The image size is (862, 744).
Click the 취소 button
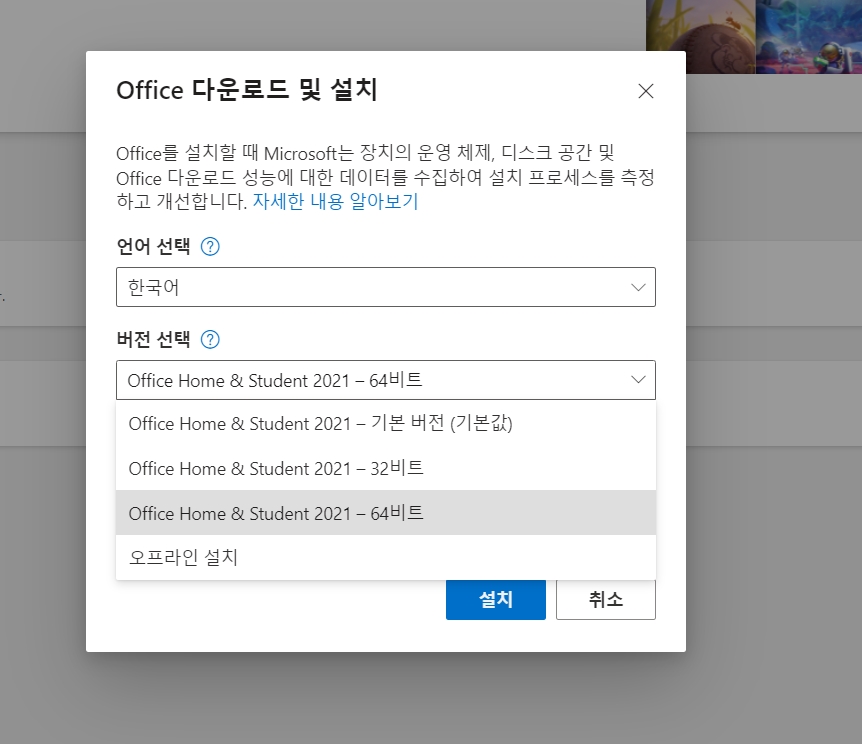(606, 599)
